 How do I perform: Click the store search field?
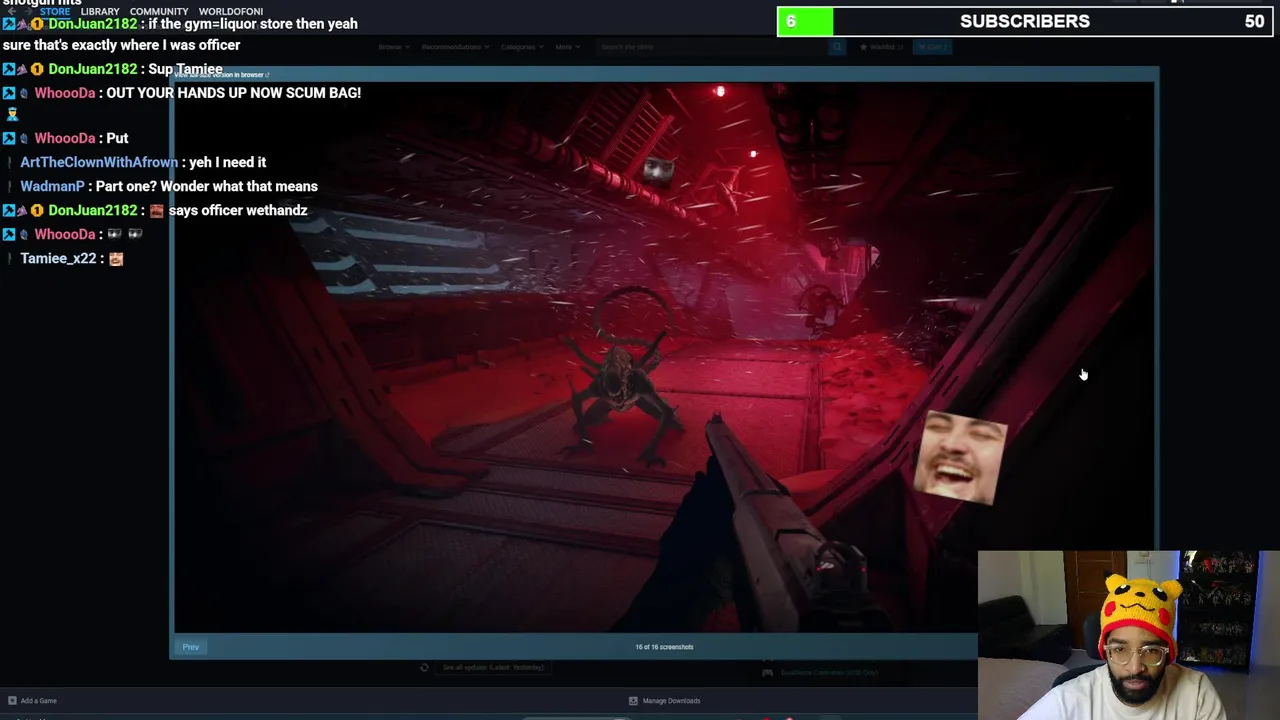[712, 47]
